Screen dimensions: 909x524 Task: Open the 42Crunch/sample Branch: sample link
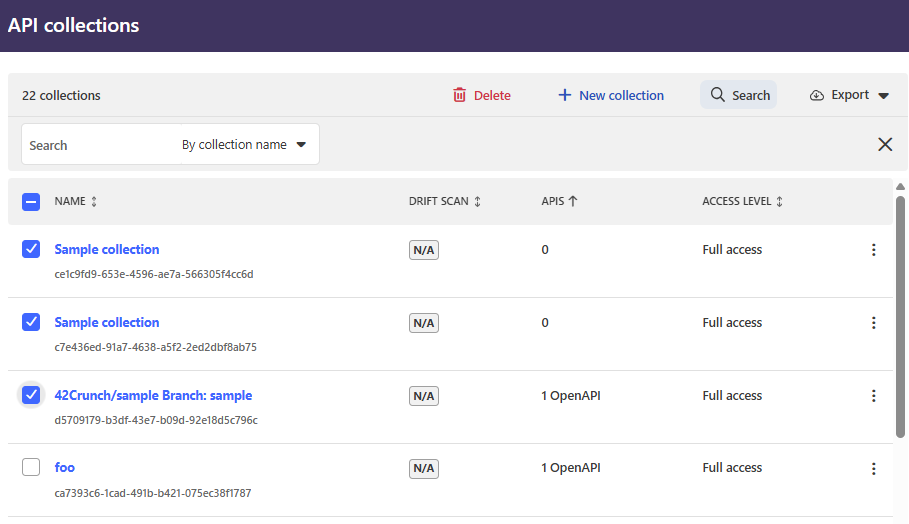(x=153, y=395)
